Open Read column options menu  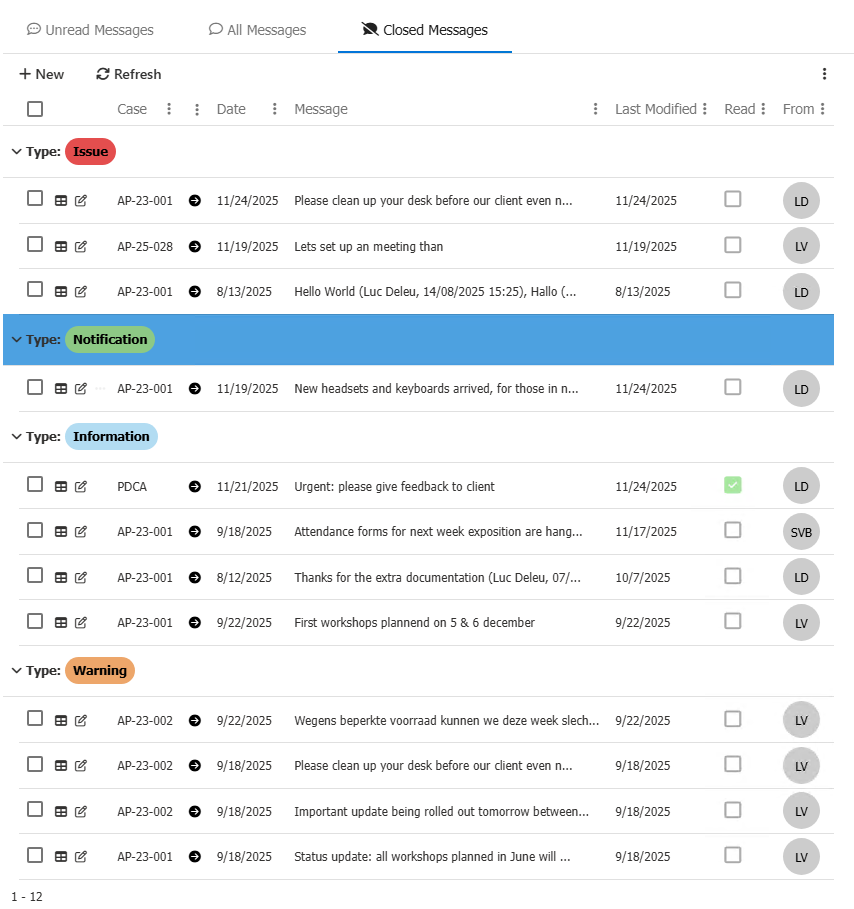click(763, 109)
